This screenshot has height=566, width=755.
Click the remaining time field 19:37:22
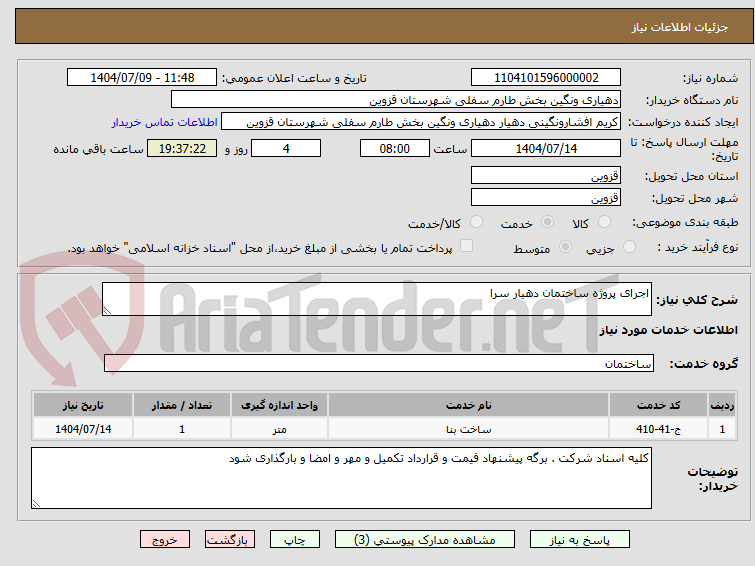[x=182, y=148]
